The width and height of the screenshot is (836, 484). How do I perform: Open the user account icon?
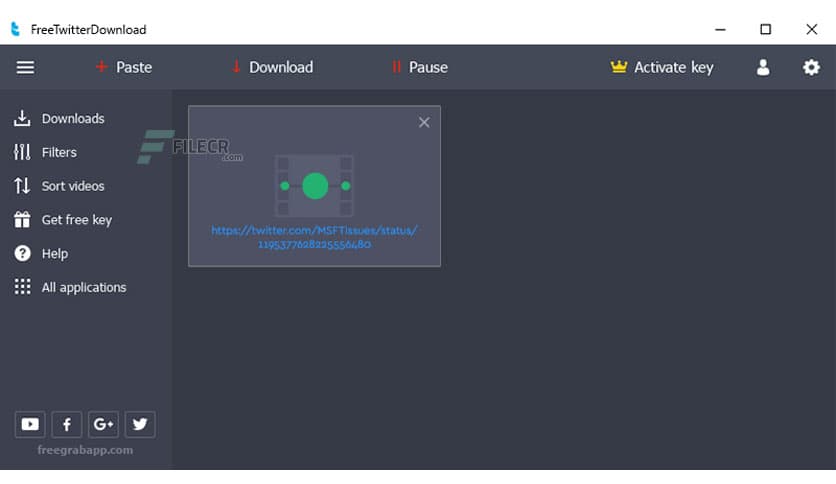tap(763, 67)
